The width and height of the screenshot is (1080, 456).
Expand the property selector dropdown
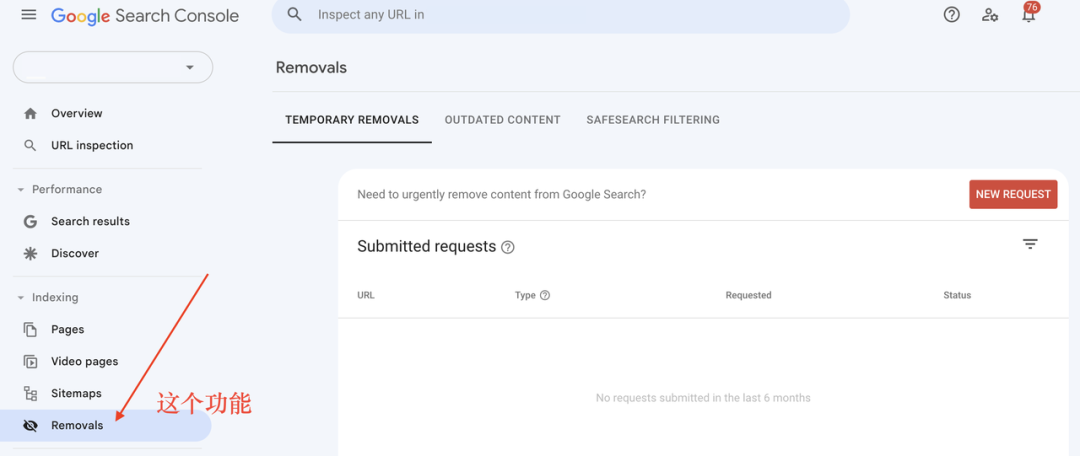(x=113, y=68)
